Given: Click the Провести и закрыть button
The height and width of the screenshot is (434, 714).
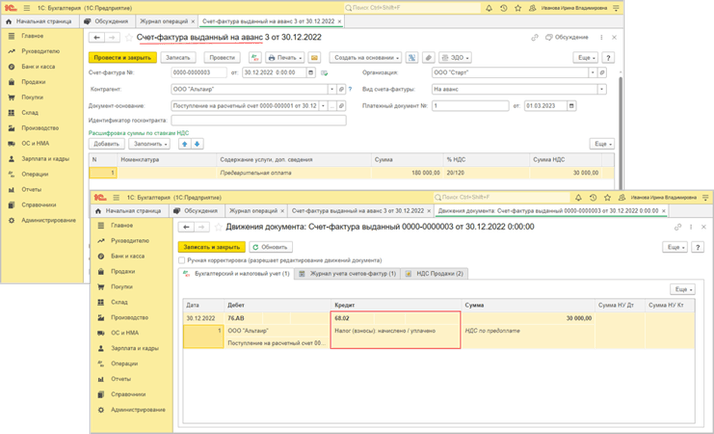Looking at the screenshot, I should tap(122, 58).
